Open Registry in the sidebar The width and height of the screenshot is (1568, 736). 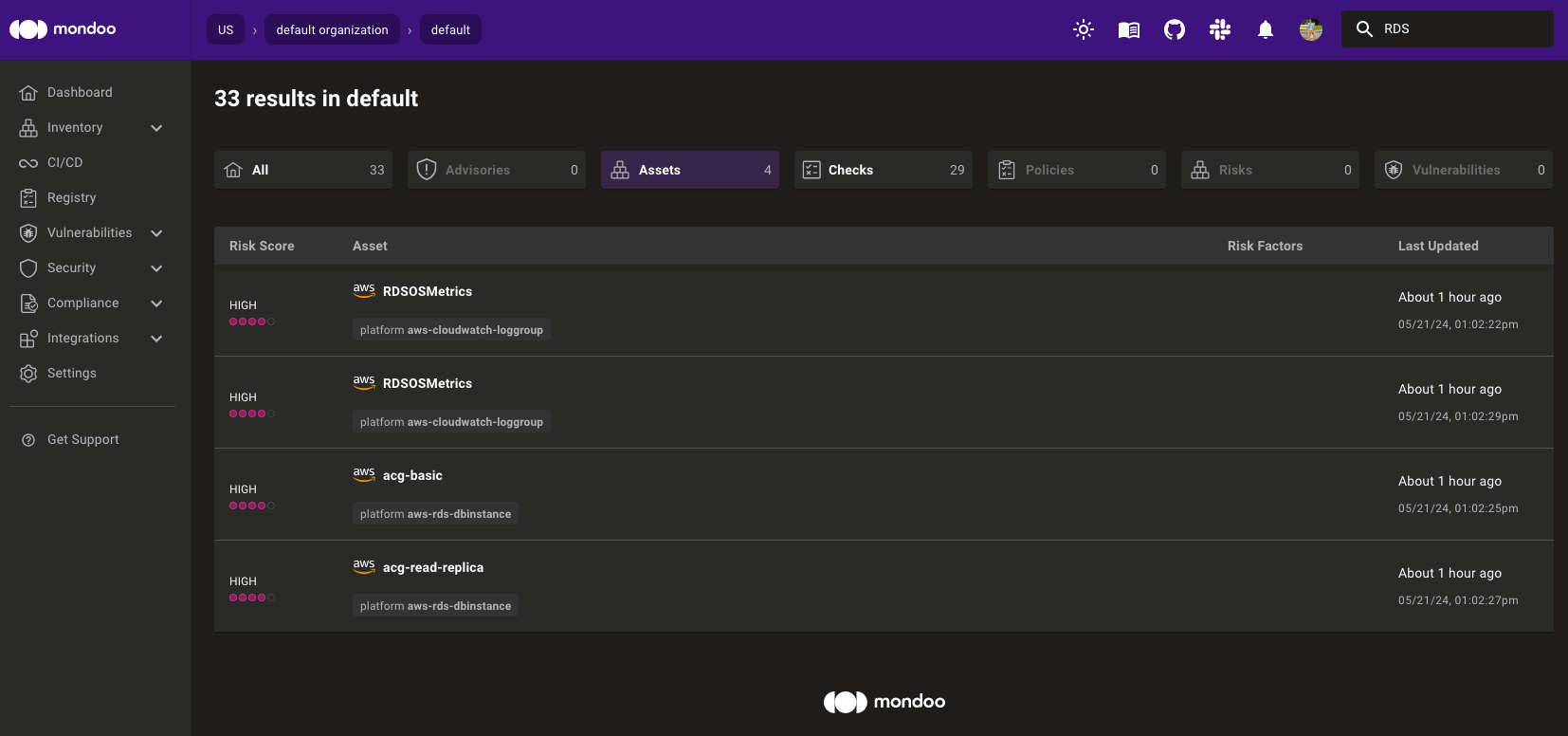(x=72, y=197)
